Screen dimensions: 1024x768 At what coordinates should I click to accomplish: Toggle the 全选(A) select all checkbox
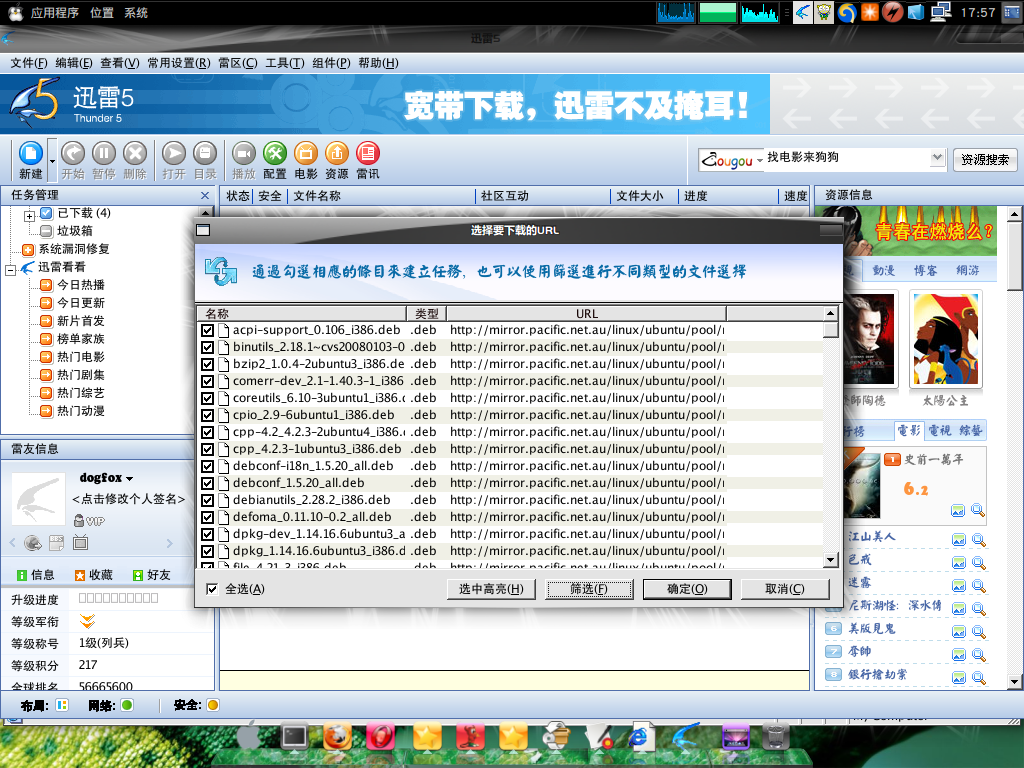(x=212, y=589)
